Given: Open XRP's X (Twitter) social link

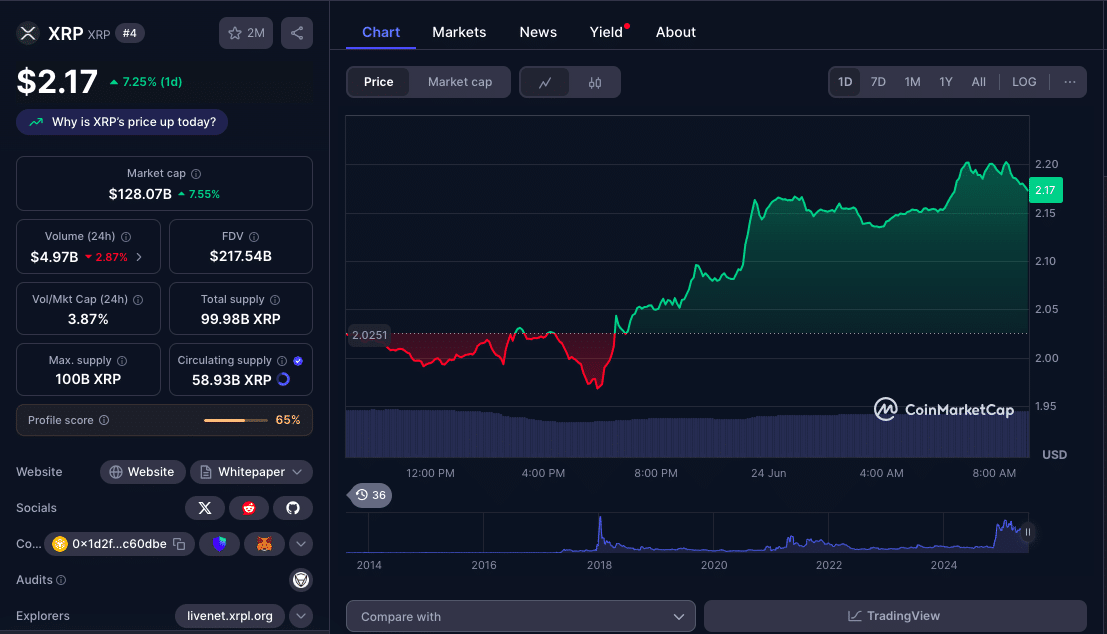Looking at the screenshot, I should (x=205, y=508).
